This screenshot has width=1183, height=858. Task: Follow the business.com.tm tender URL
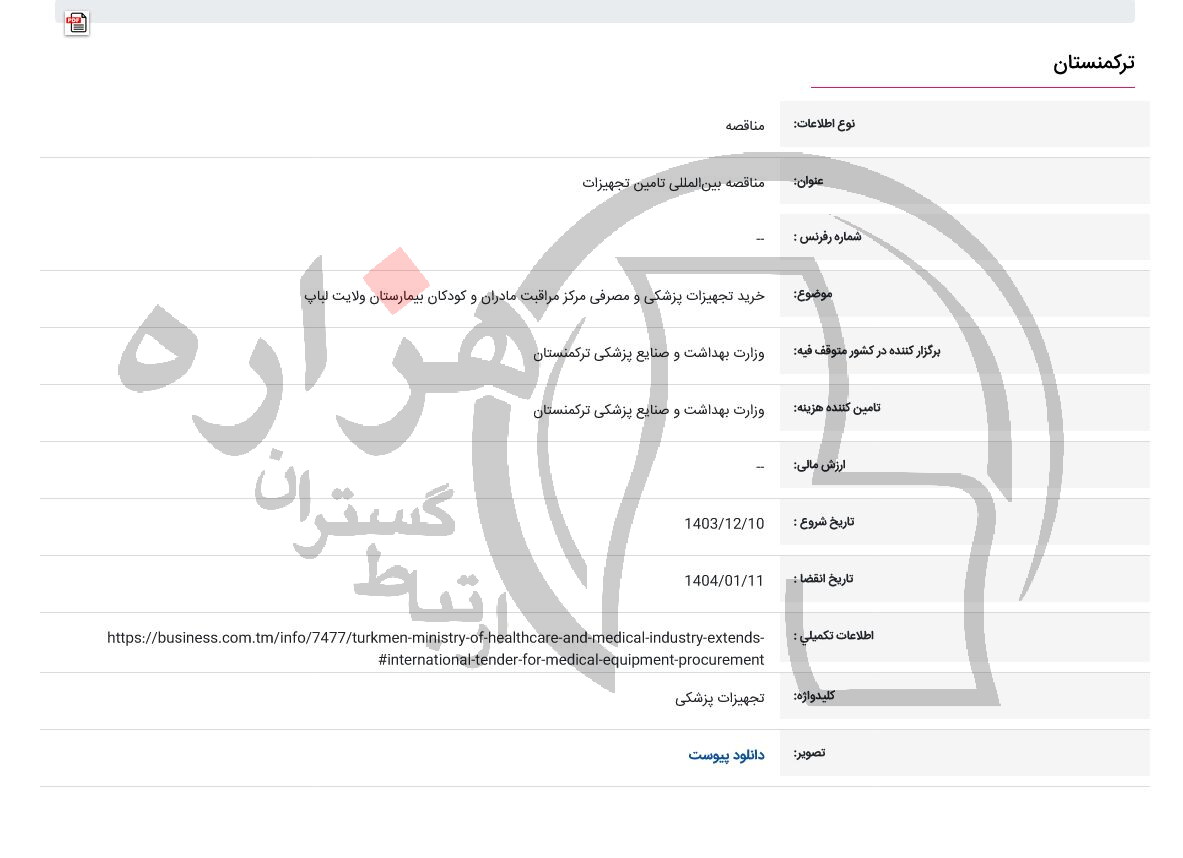pos(437,648)
